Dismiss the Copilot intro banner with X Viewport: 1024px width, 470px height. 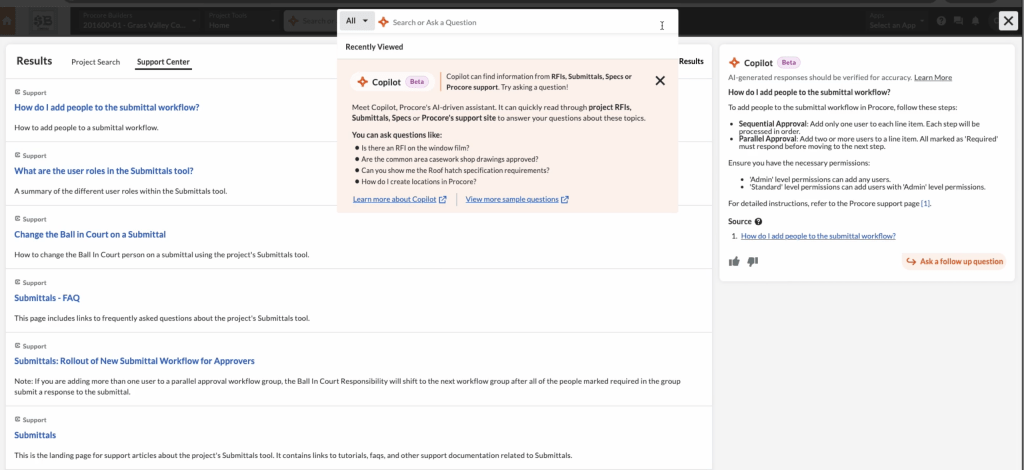(x=660, y=81)
